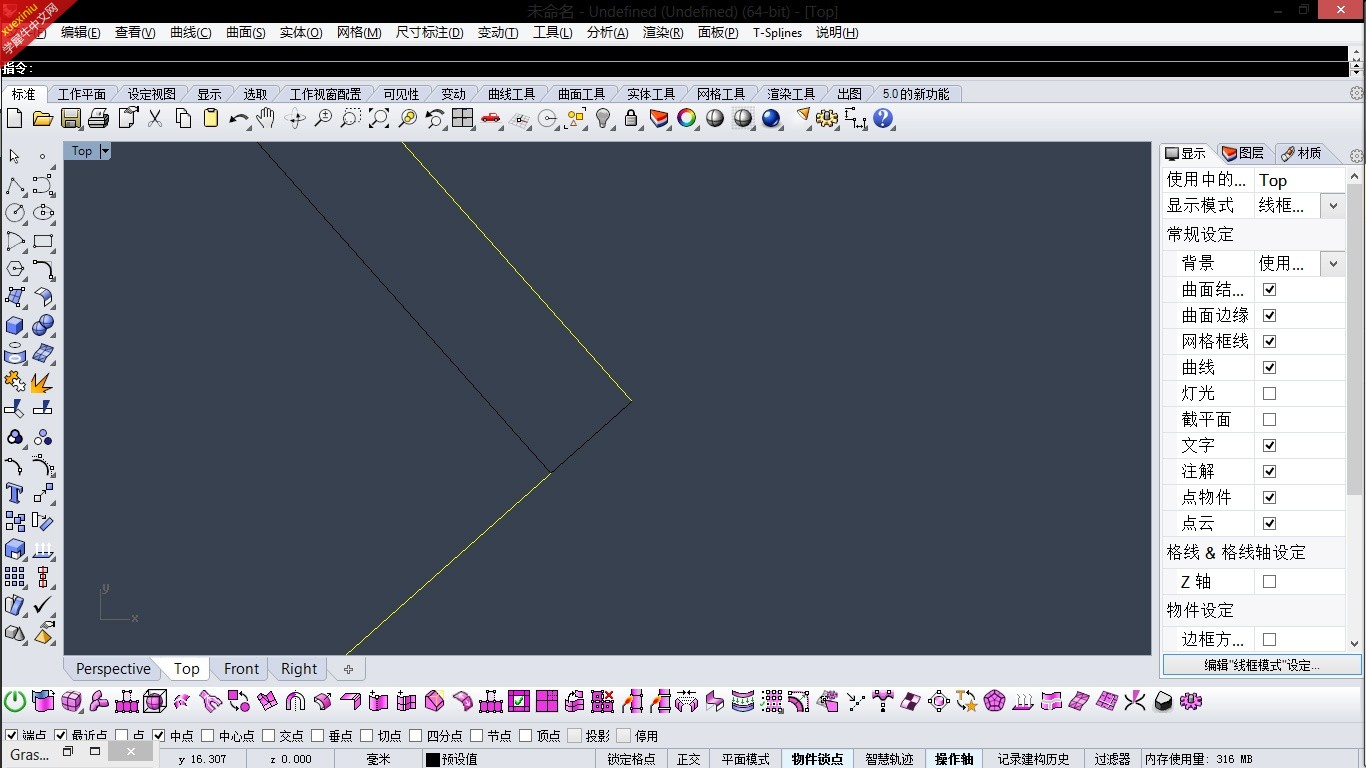Select the Pan hand tool
Screen dimensions: 1366x768
point(265,118)
